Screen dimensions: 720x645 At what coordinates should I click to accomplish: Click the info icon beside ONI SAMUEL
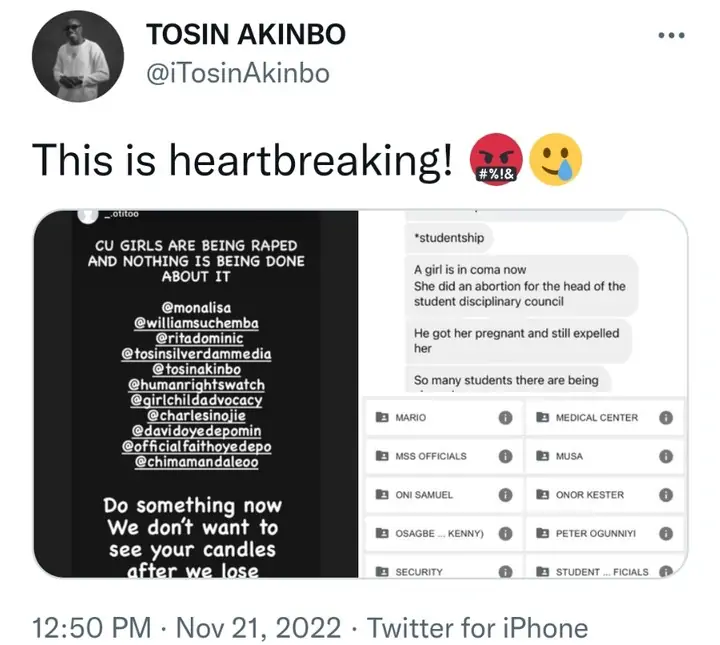506,495
